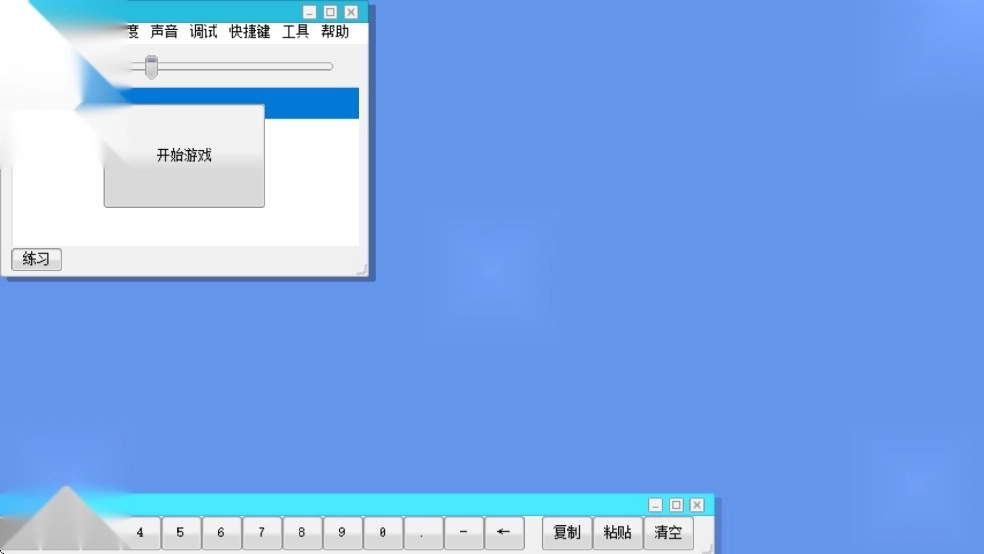Click the 练习 (practice) button
The width and height of the screenshot is (984, 554).
tap(36, 259)
